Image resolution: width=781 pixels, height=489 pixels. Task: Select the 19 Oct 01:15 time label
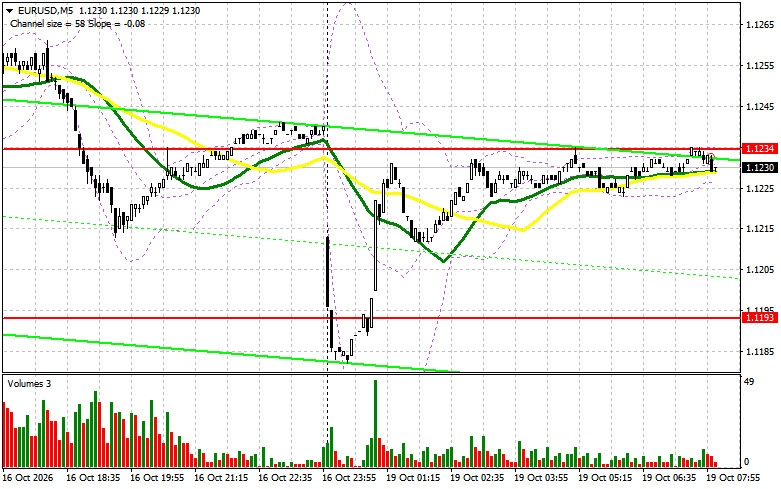(x=413, y=478)
